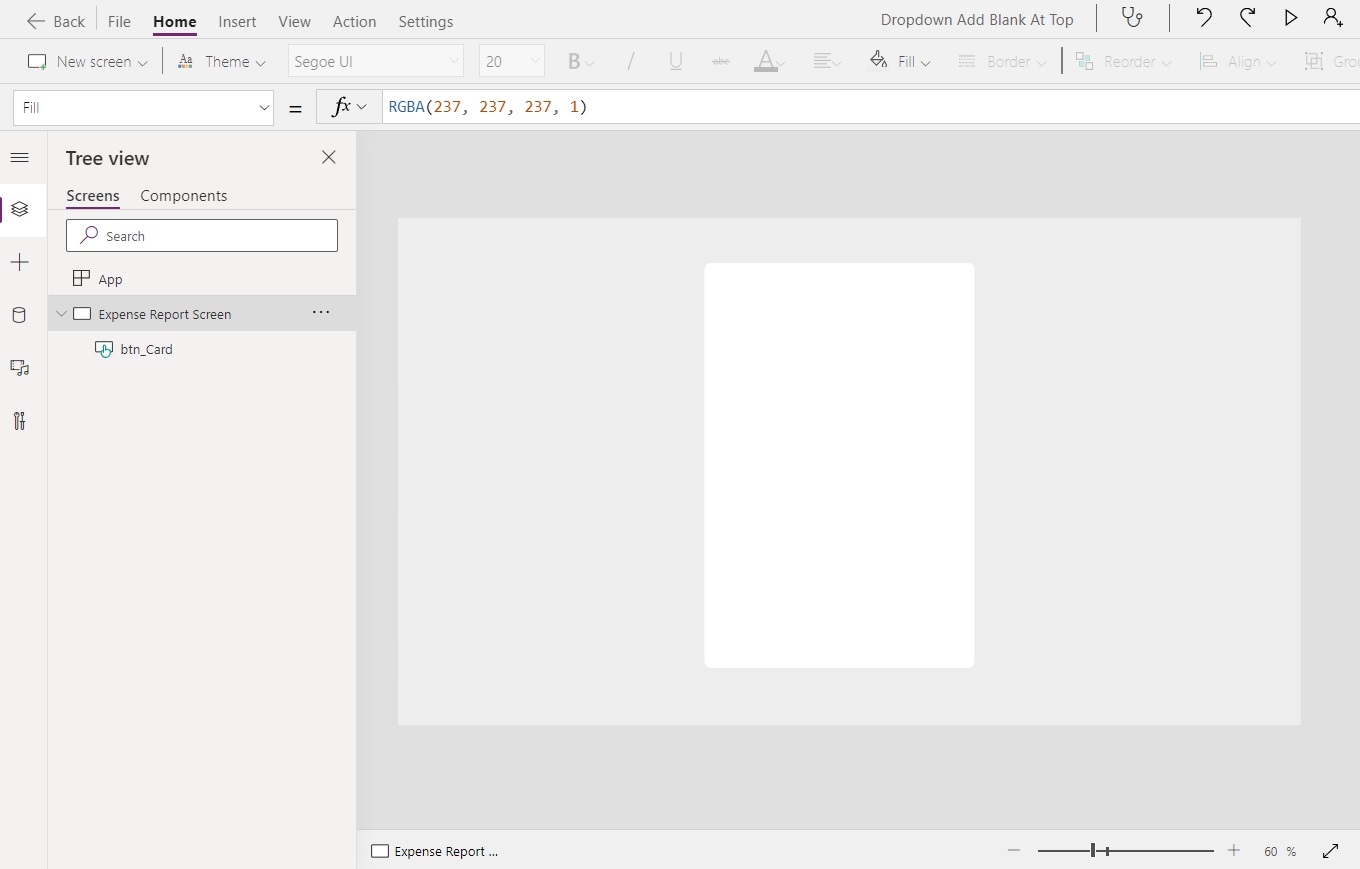Viewport: 1360px width, 869px height.
Task: Open the Insert menu
Action: (x=237, y=21)
